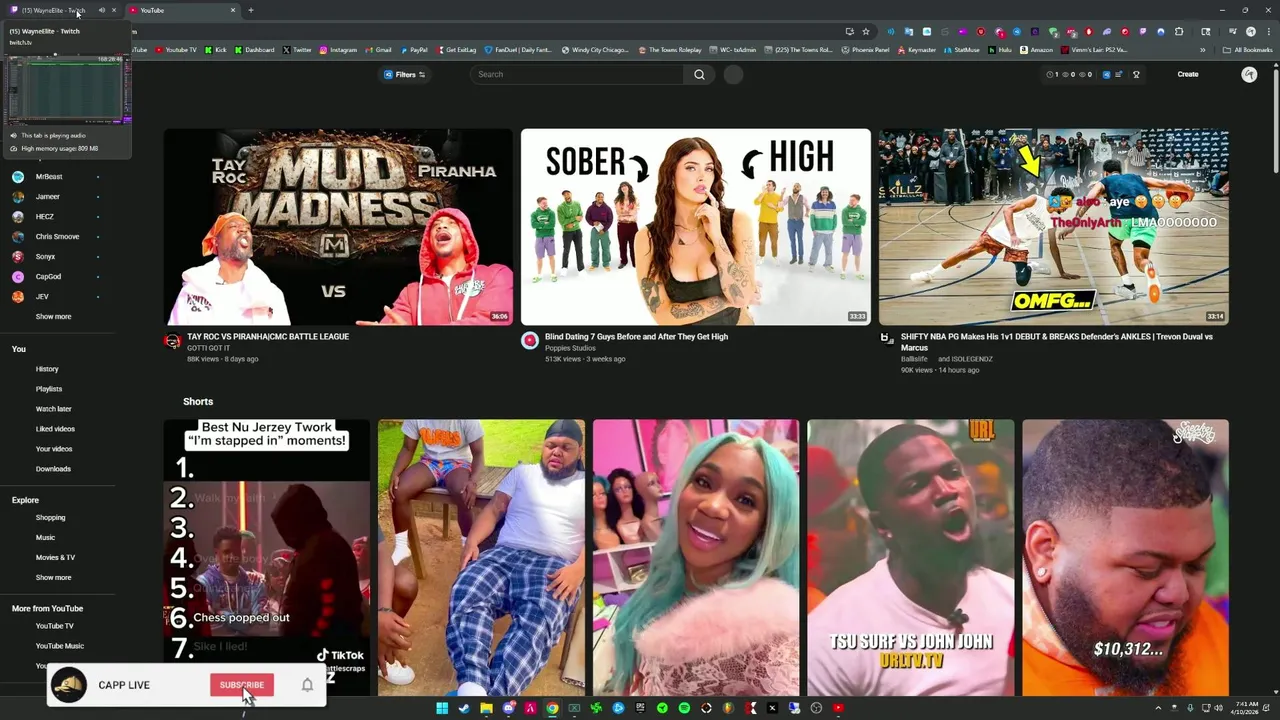Open Chris Smoove subscription channel
Image resolution: width=1280 pixels, height=720 pixels.
coord(57,237)
